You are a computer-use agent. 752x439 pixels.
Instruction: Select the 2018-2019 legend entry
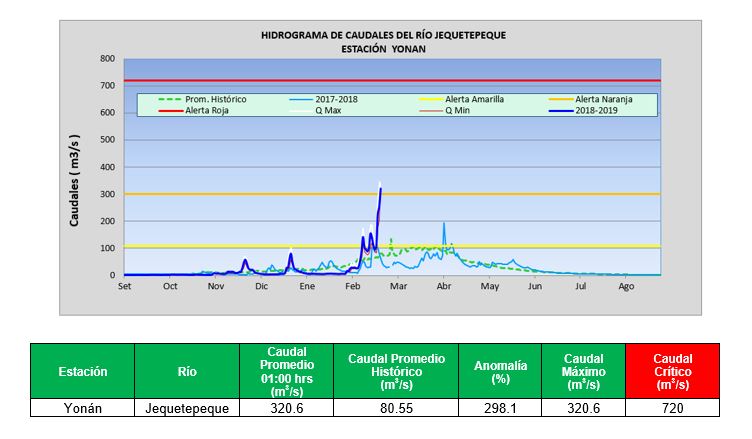[x=597, y=111]
